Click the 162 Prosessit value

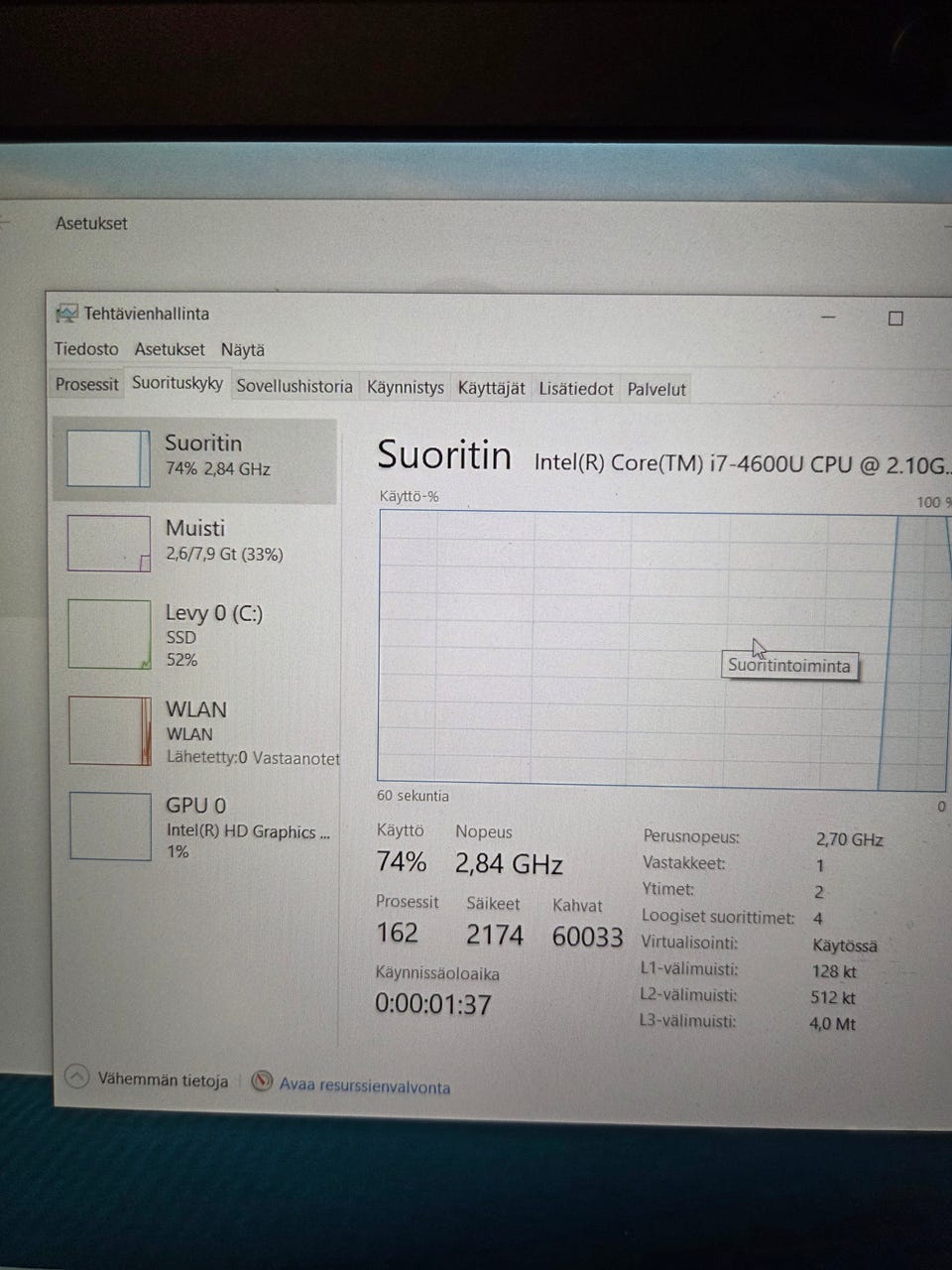click(x=397, y=933)
